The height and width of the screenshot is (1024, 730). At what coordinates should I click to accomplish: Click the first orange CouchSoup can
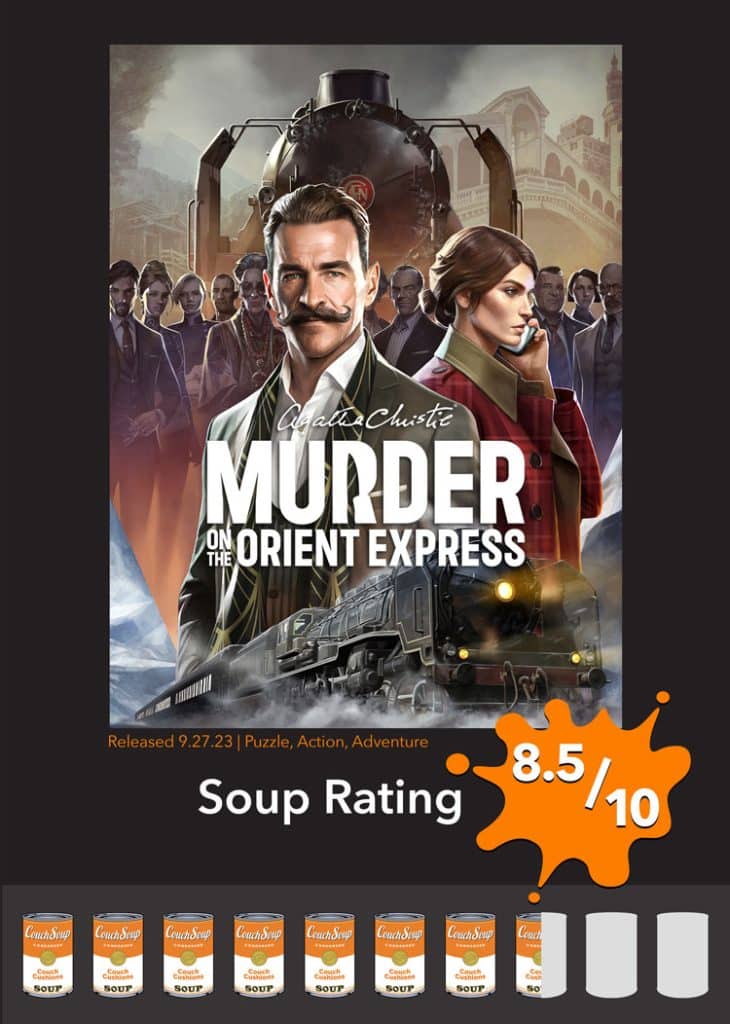(x=48, y=955)
